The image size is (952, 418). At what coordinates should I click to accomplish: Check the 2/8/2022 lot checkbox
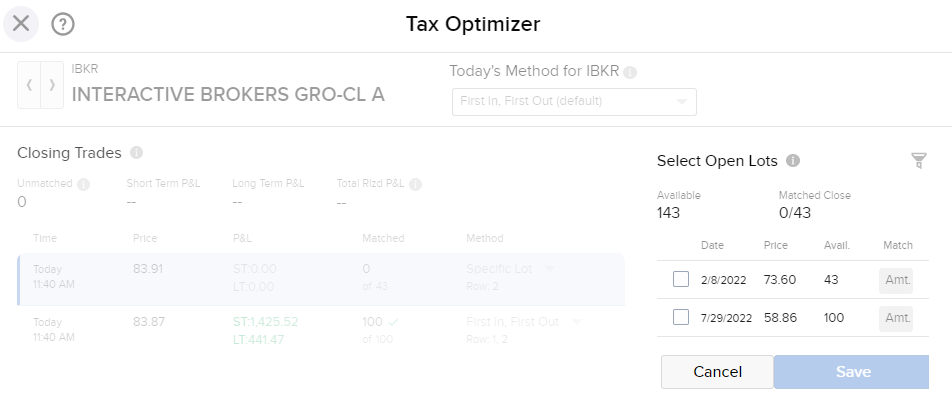coord(681,280)
